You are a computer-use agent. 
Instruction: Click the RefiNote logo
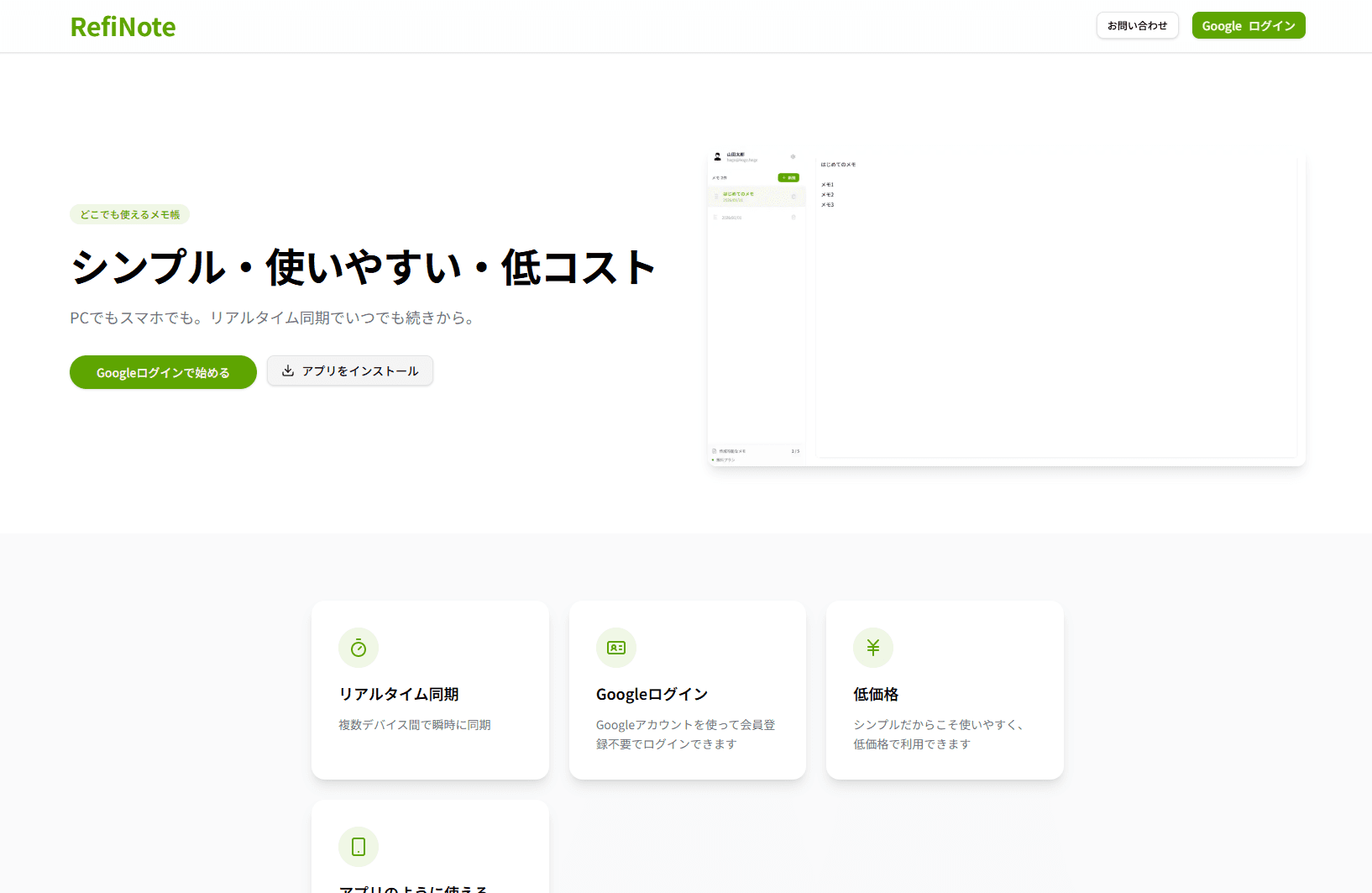tap(123, 27)
